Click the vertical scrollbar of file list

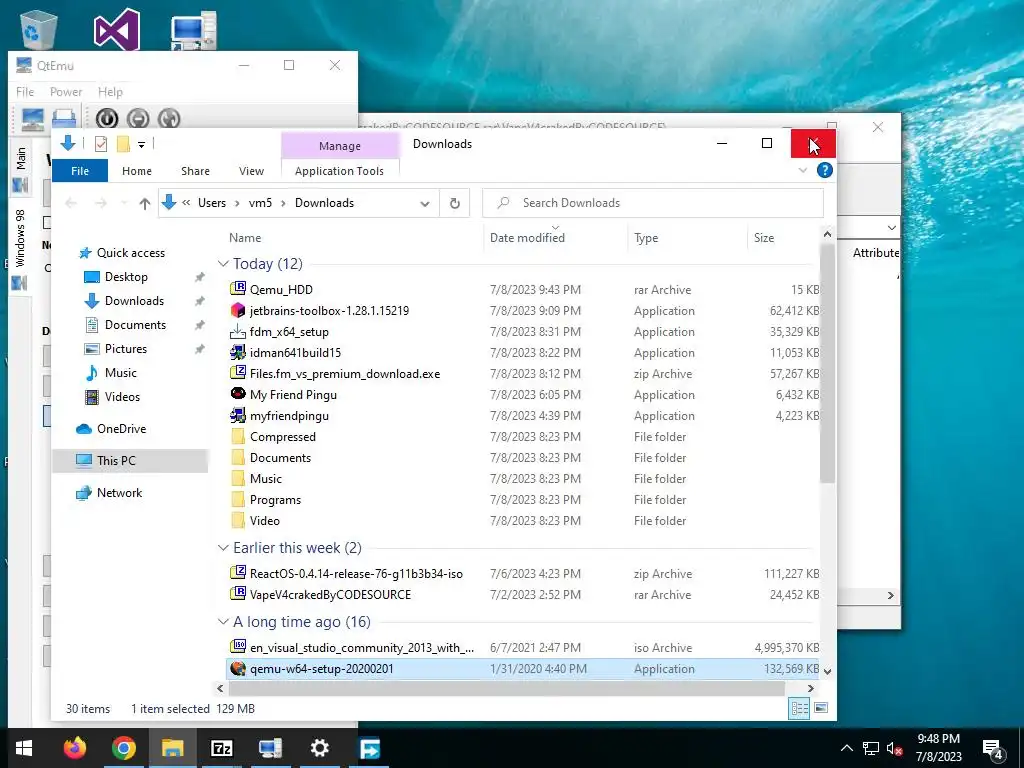(x=827, y=364)
